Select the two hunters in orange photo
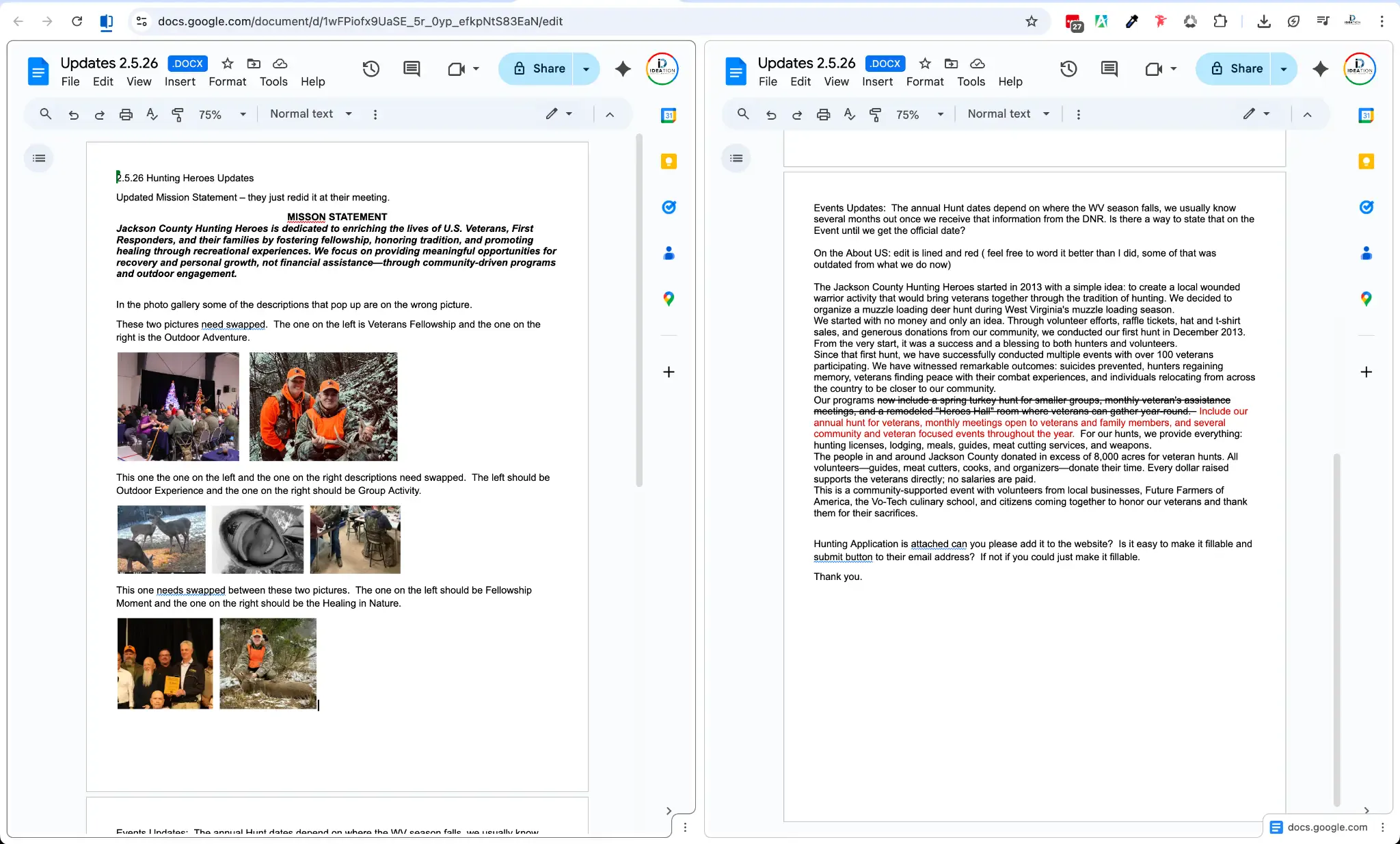The height and width of the screenshot is (844, 1400). point(323,406)
